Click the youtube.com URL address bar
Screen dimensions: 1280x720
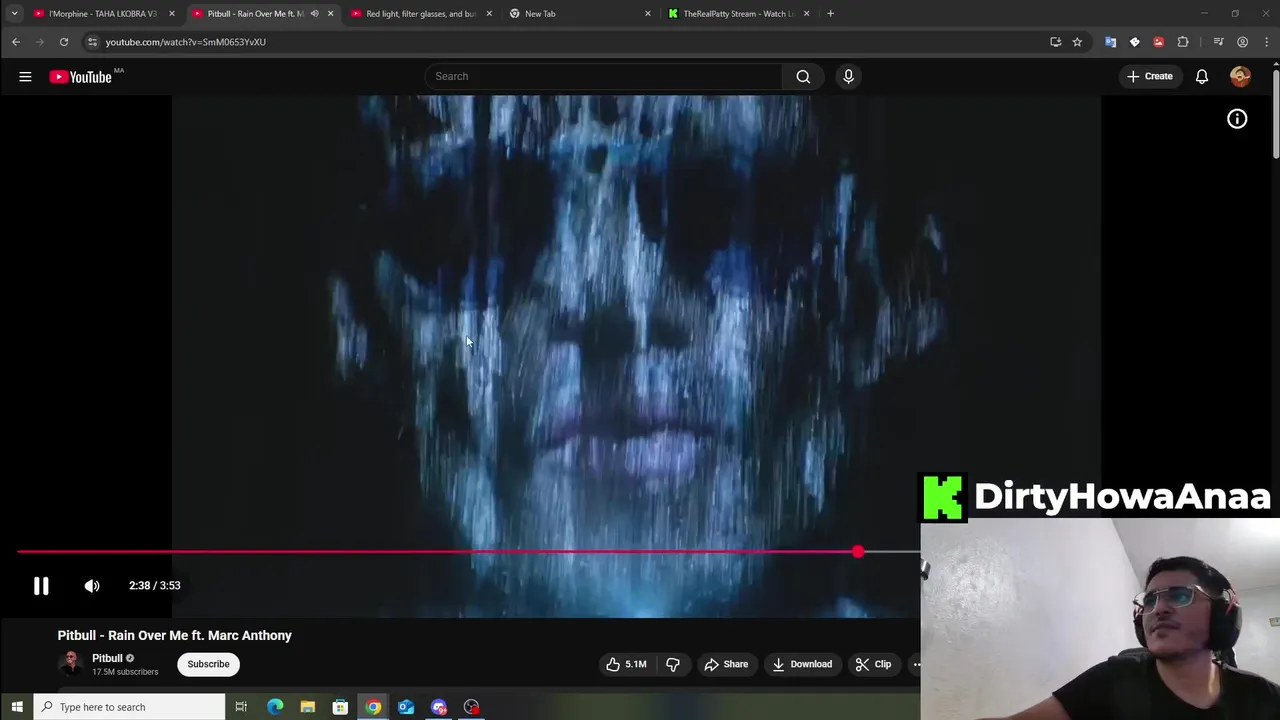[186, 42]
